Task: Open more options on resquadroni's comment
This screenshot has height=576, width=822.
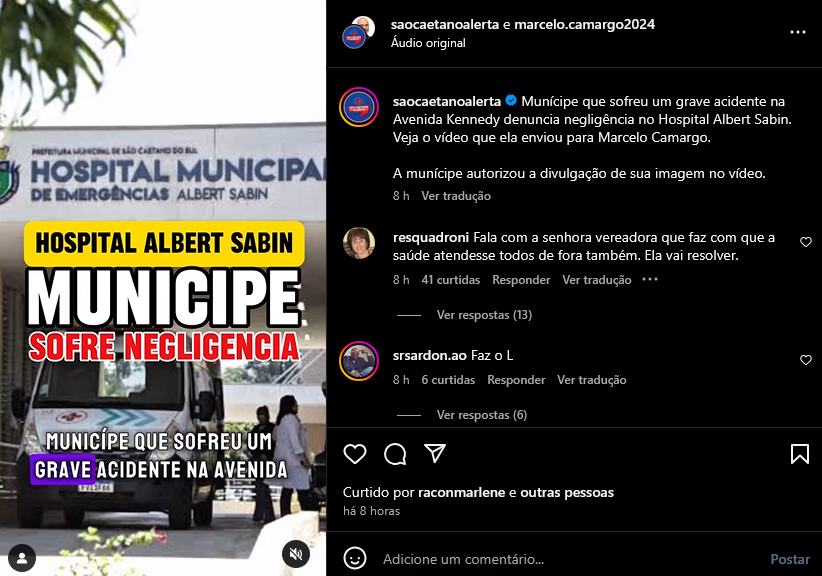Action: (x=650, y=279)
